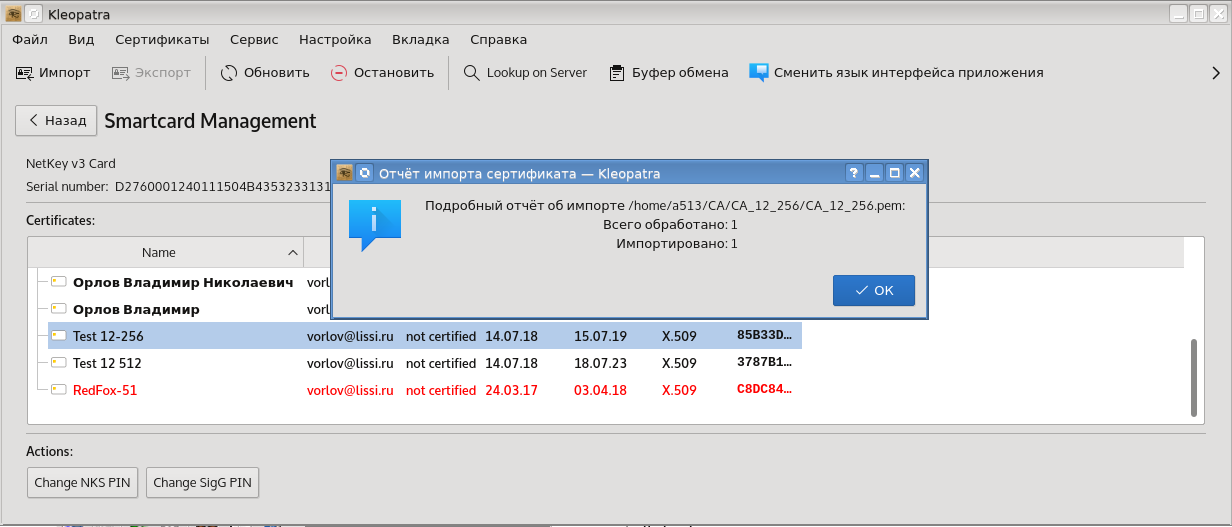Click the certificate icon beside RedFox-51

pos(59,390)
